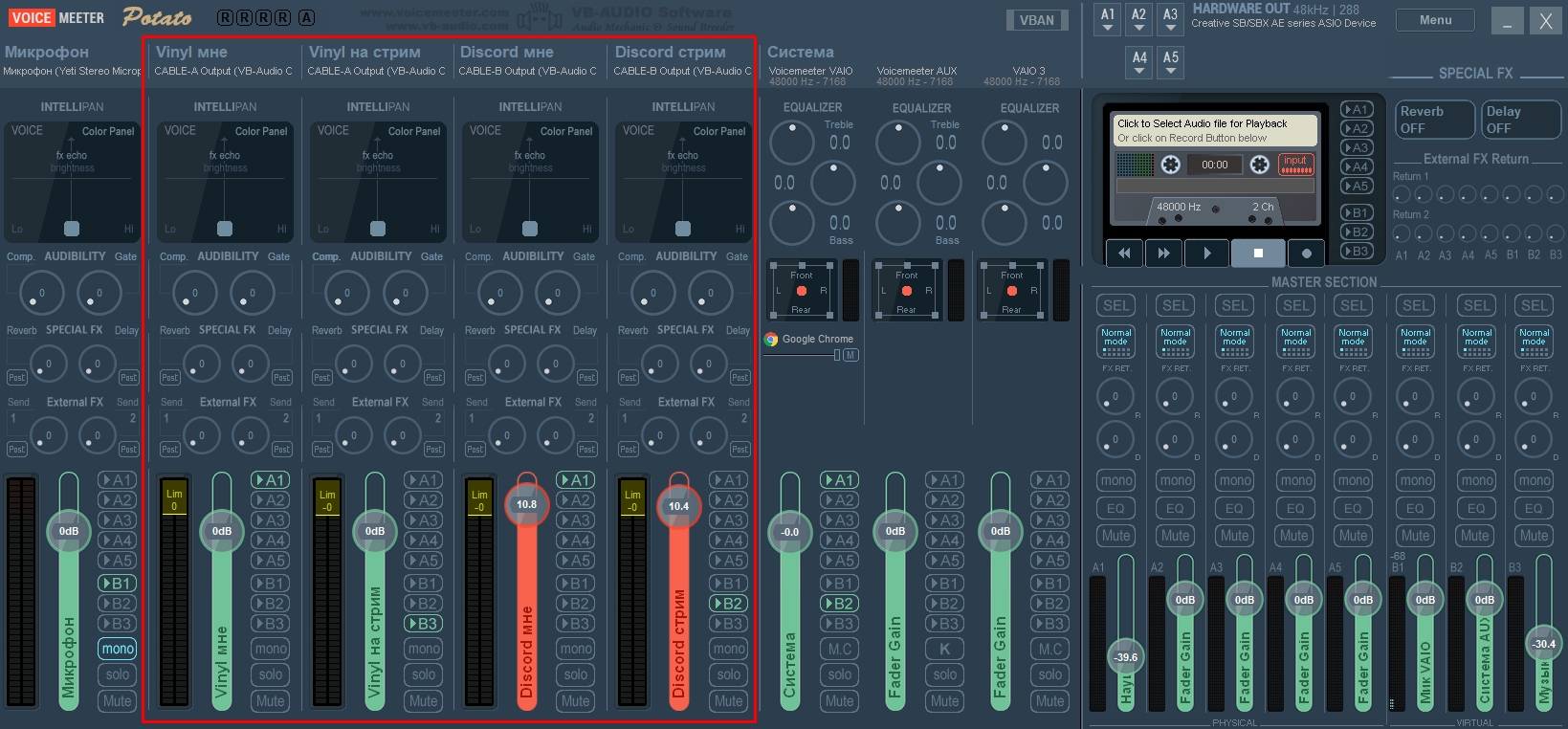Image resolution: width=1568 pixels, height=729 pixels.
Task: Route cassette playback to bus A3
Action: click(1356, 147)
